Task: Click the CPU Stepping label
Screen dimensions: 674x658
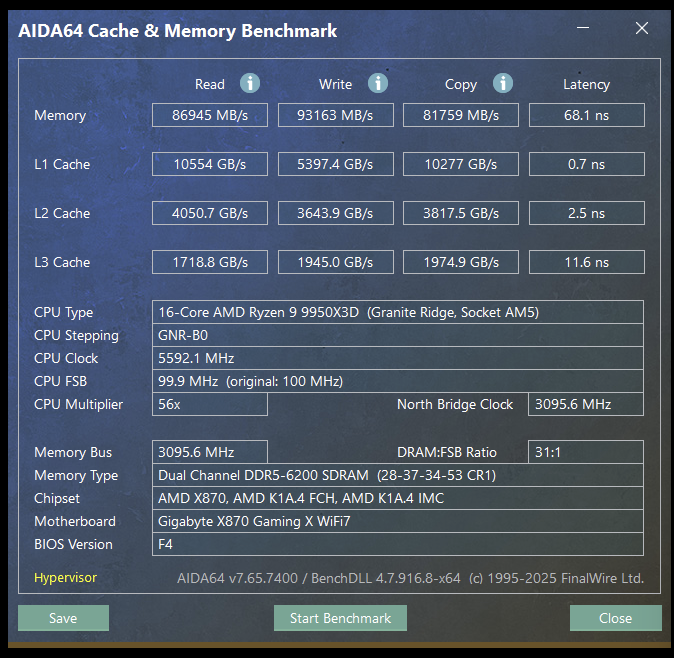Action: (77, 336)
